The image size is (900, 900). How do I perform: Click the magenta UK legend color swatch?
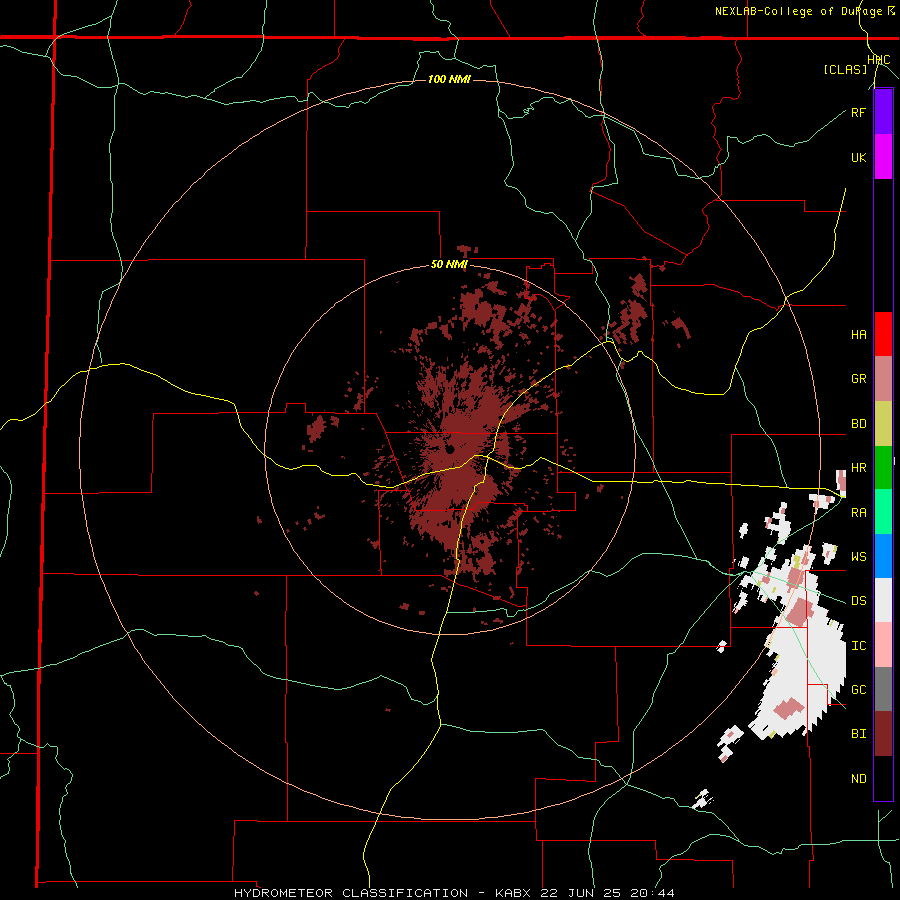click(883, 157)
